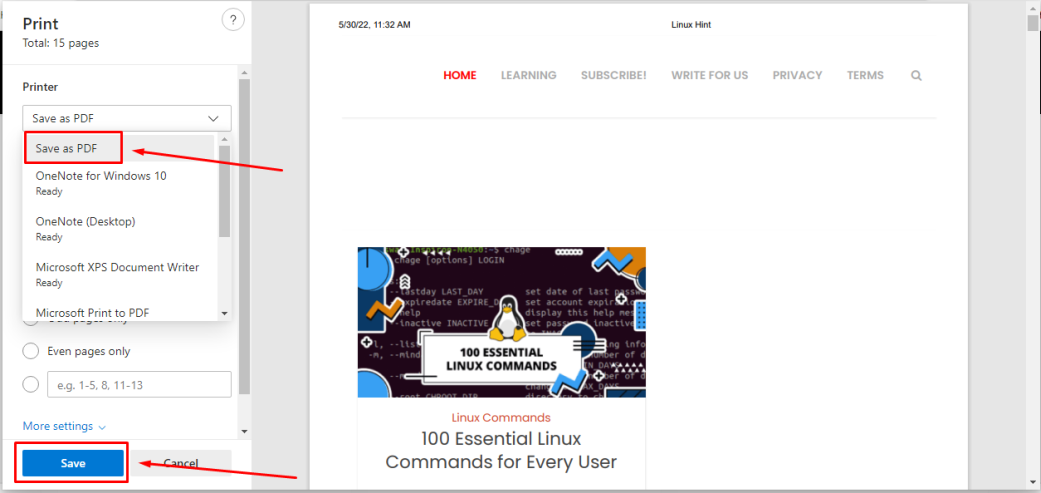Click the TERMS link in preview
The height and width of the screenshot is (493, 1041).
click(x=865, y=76)
